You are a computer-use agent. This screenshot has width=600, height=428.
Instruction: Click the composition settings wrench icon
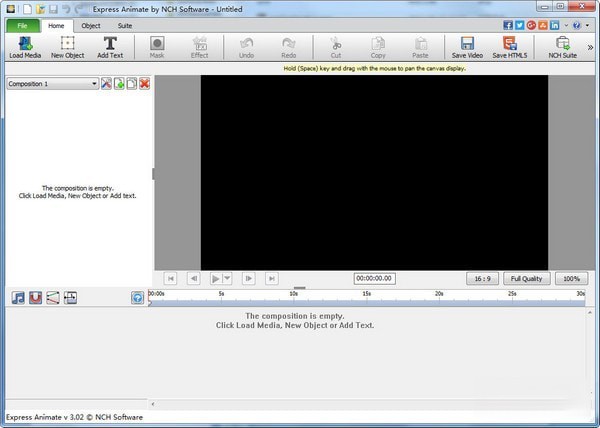(x=106, y=84)
